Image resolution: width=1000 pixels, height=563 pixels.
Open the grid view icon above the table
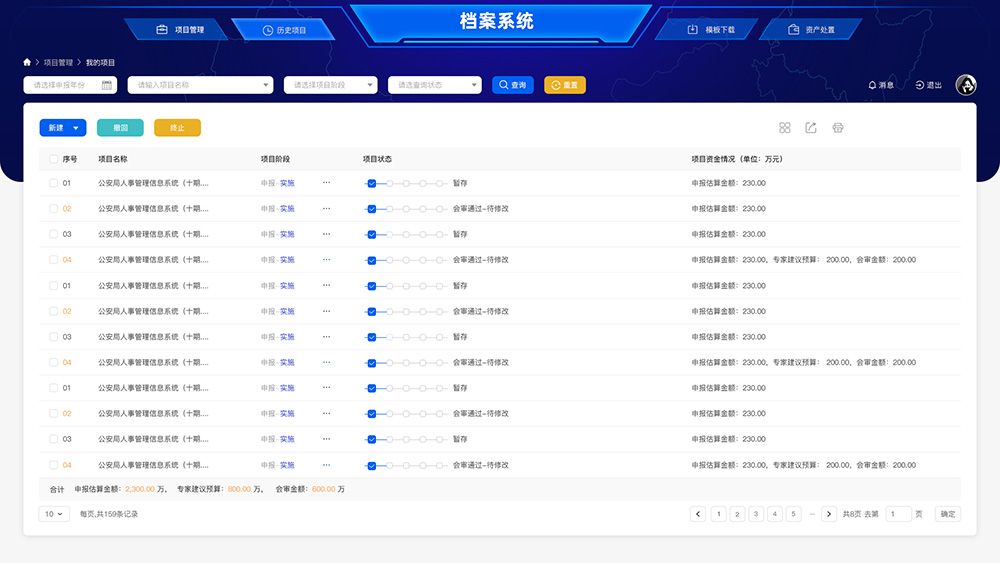(785, 128)
